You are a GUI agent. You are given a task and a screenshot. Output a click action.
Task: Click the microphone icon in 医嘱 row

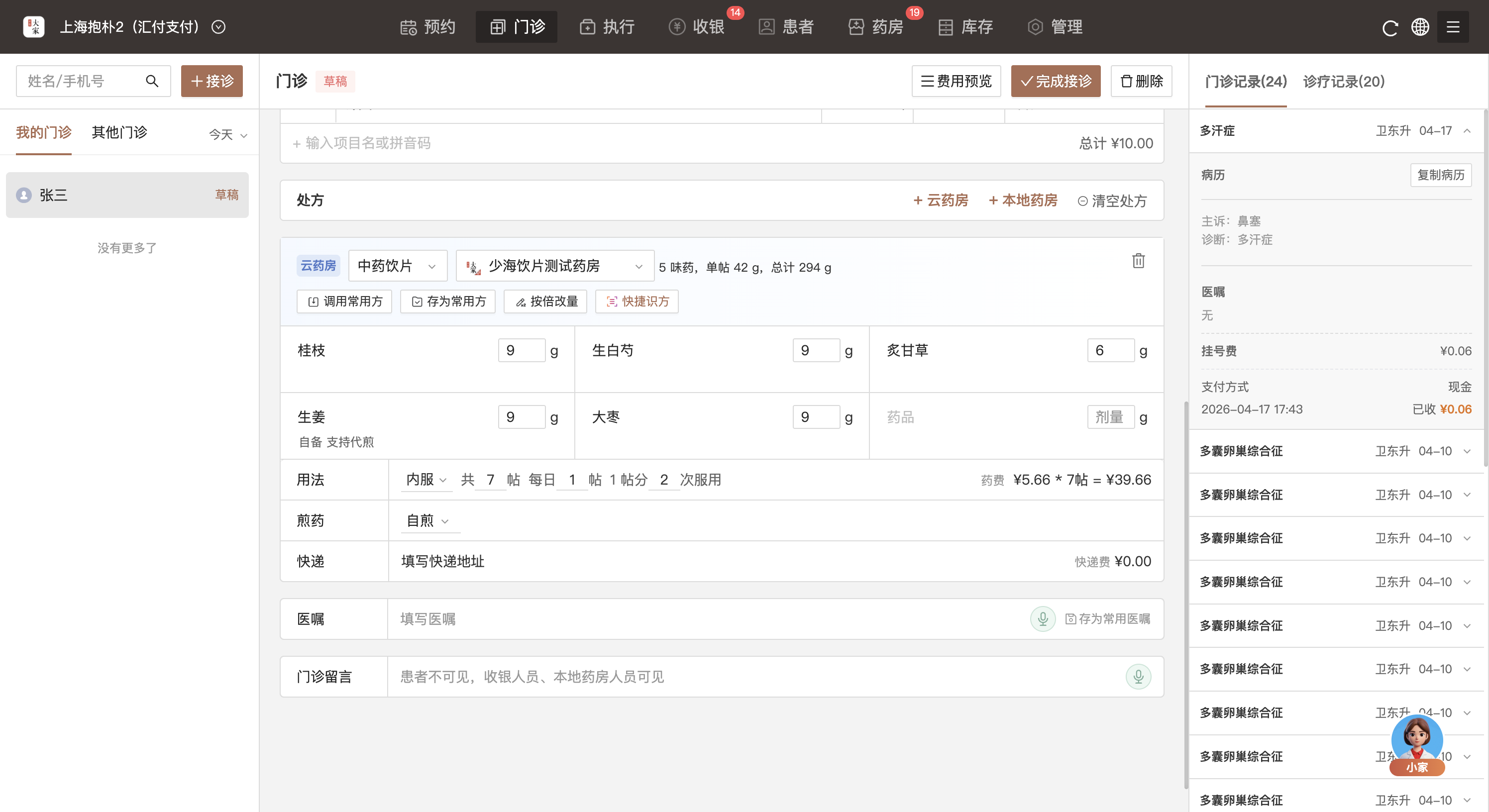(x=1043, y=619)
